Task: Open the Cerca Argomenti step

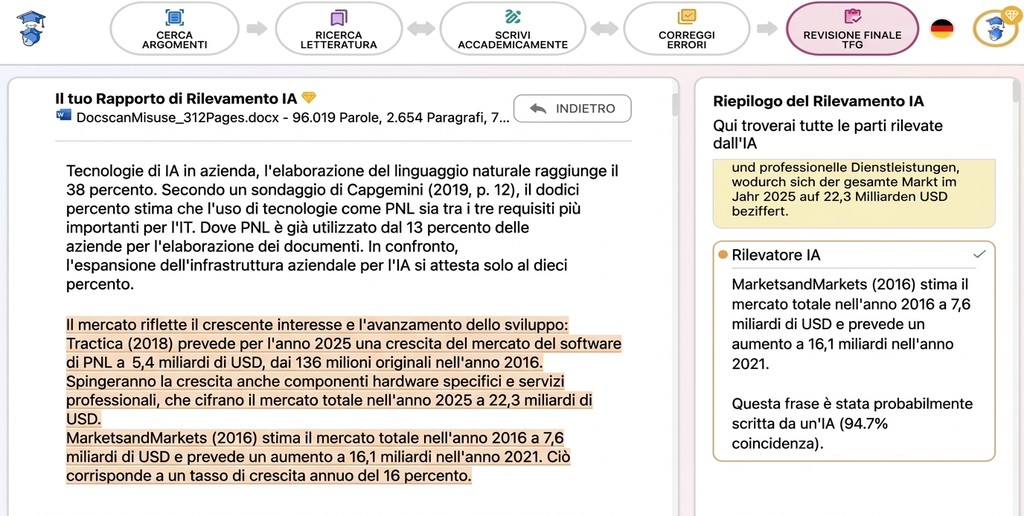Action: pyautogui.click(x=174, y=29)
